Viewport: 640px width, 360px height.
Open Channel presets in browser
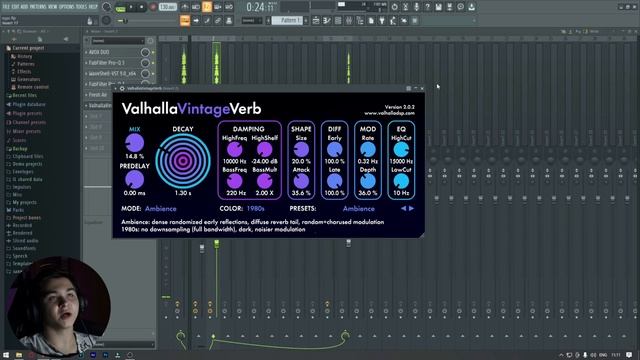(x=29, y=122)
